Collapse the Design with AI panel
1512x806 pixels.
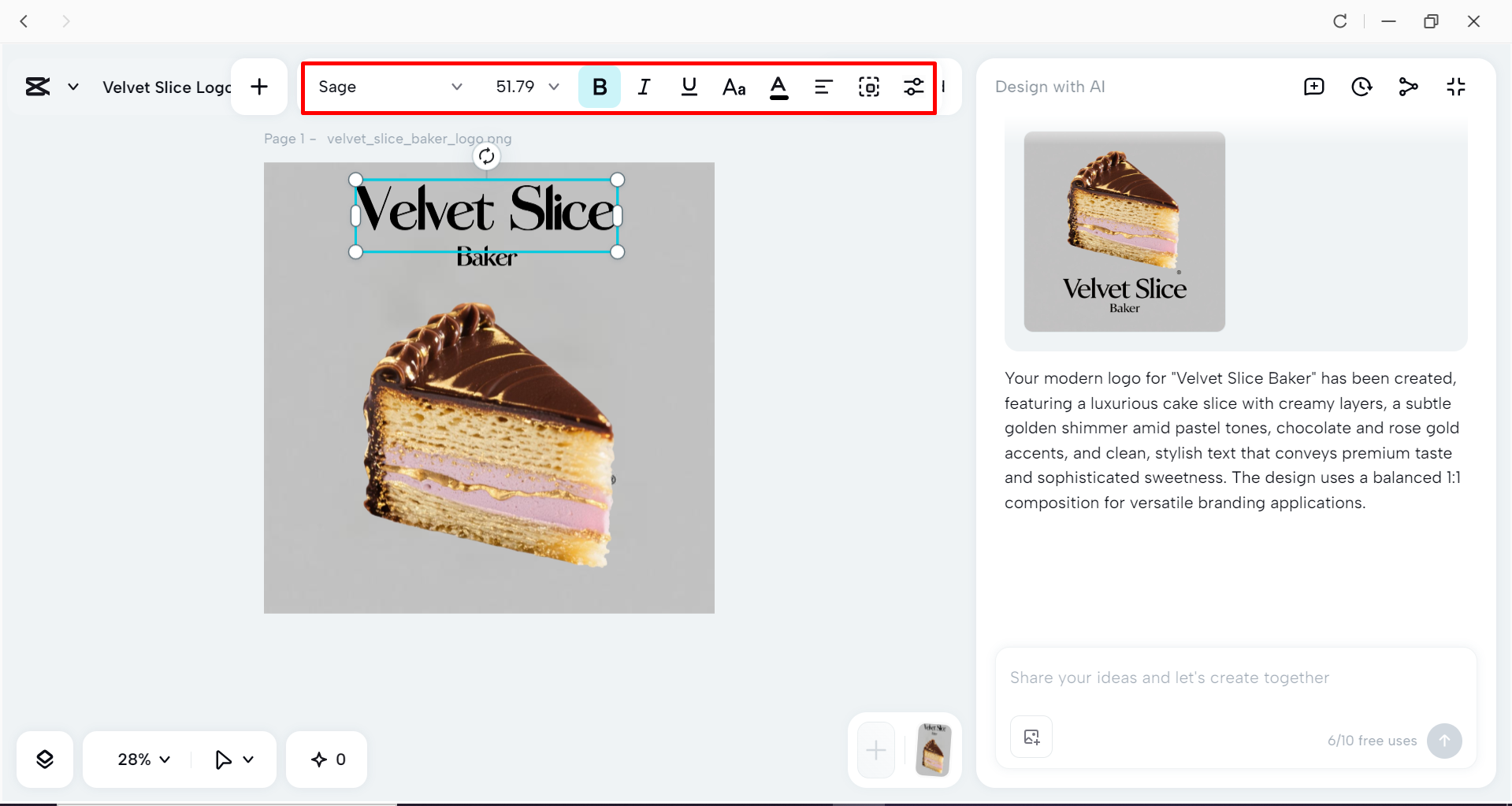1455,87
